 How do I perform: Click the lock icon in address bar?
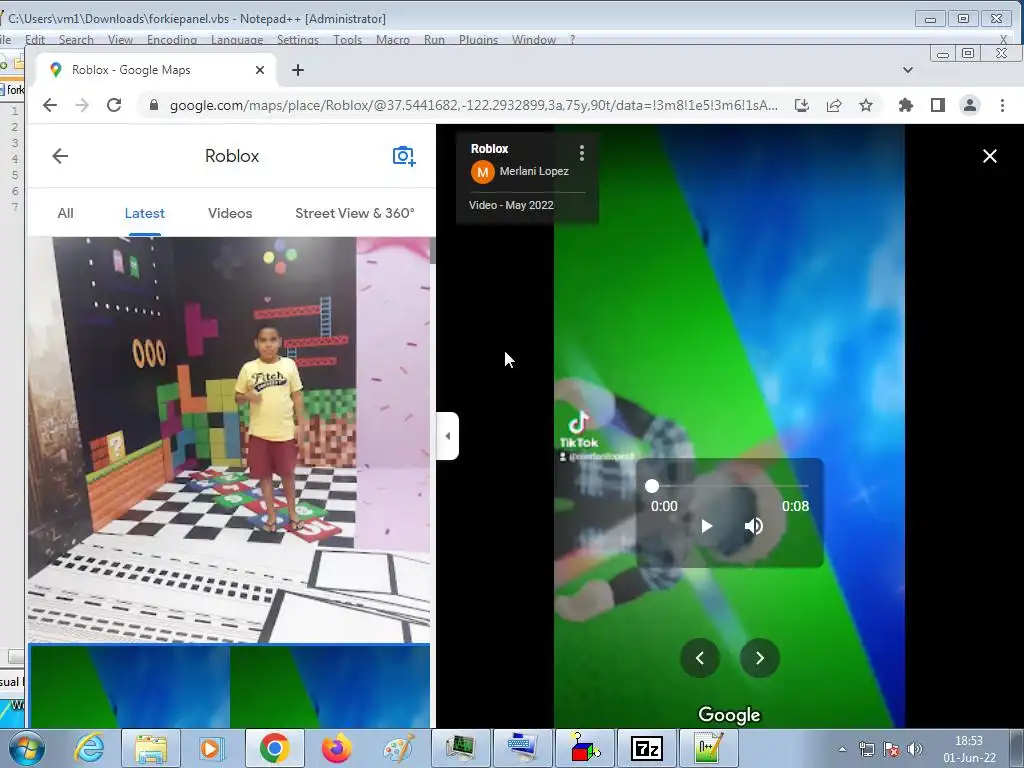pos(154,105)
